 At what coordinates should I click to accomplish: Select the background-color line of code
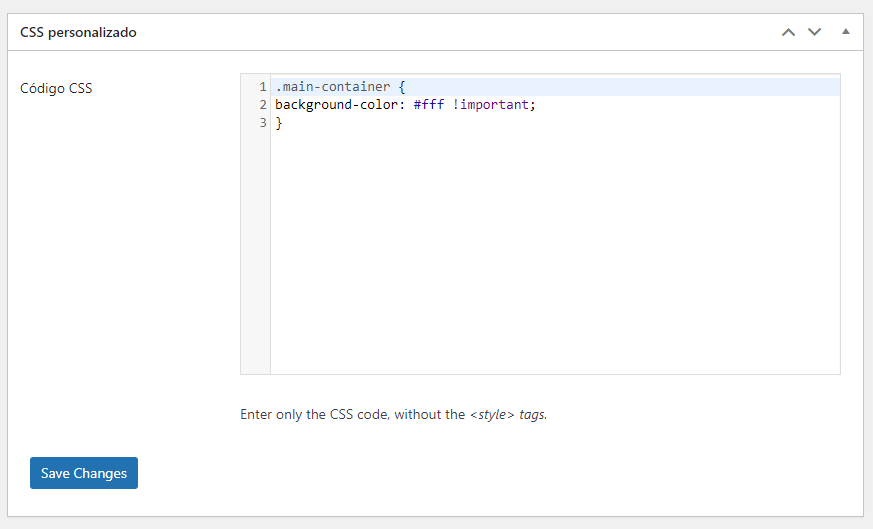[405, 105]
